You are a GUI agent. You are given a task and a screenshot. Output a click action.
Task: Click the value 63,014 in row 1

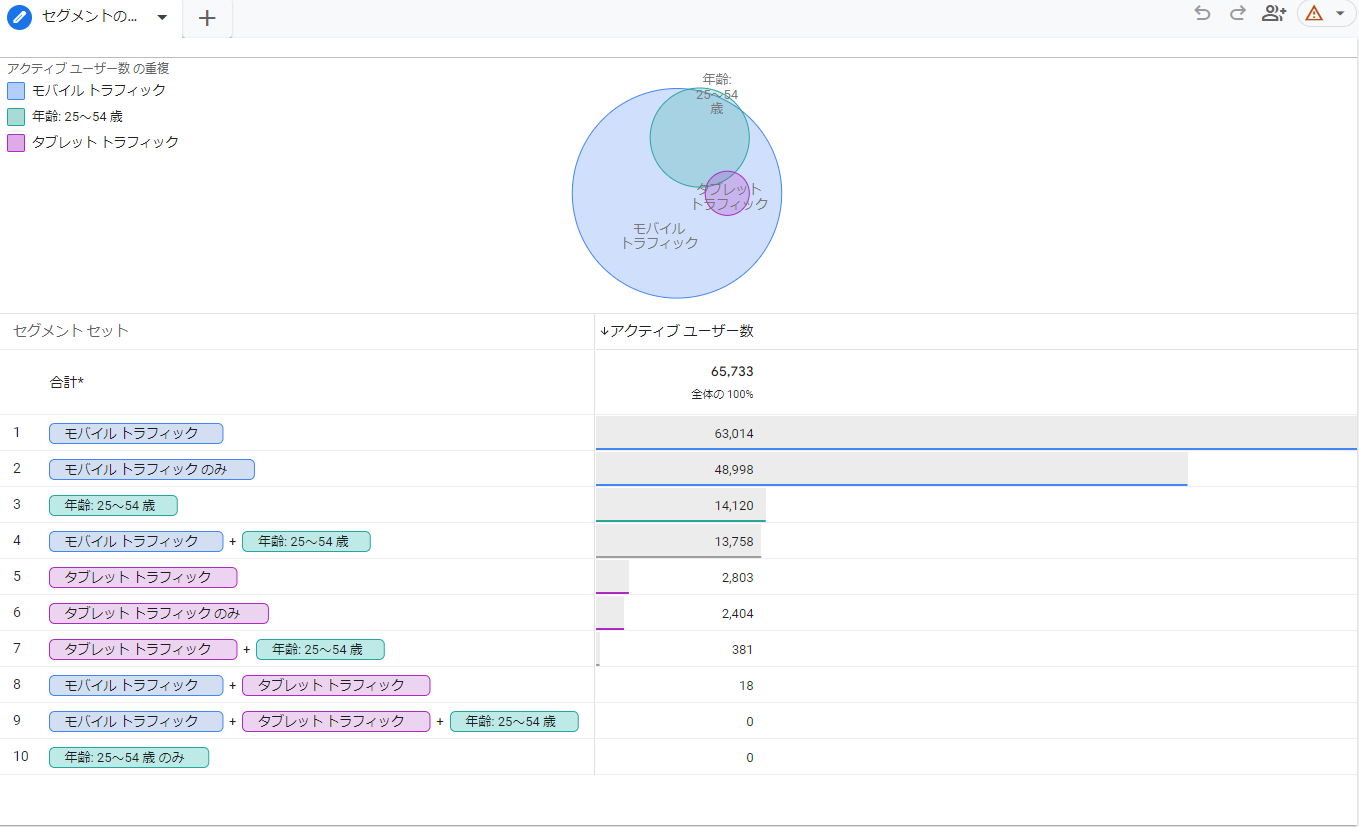click(x=734, y=433)
